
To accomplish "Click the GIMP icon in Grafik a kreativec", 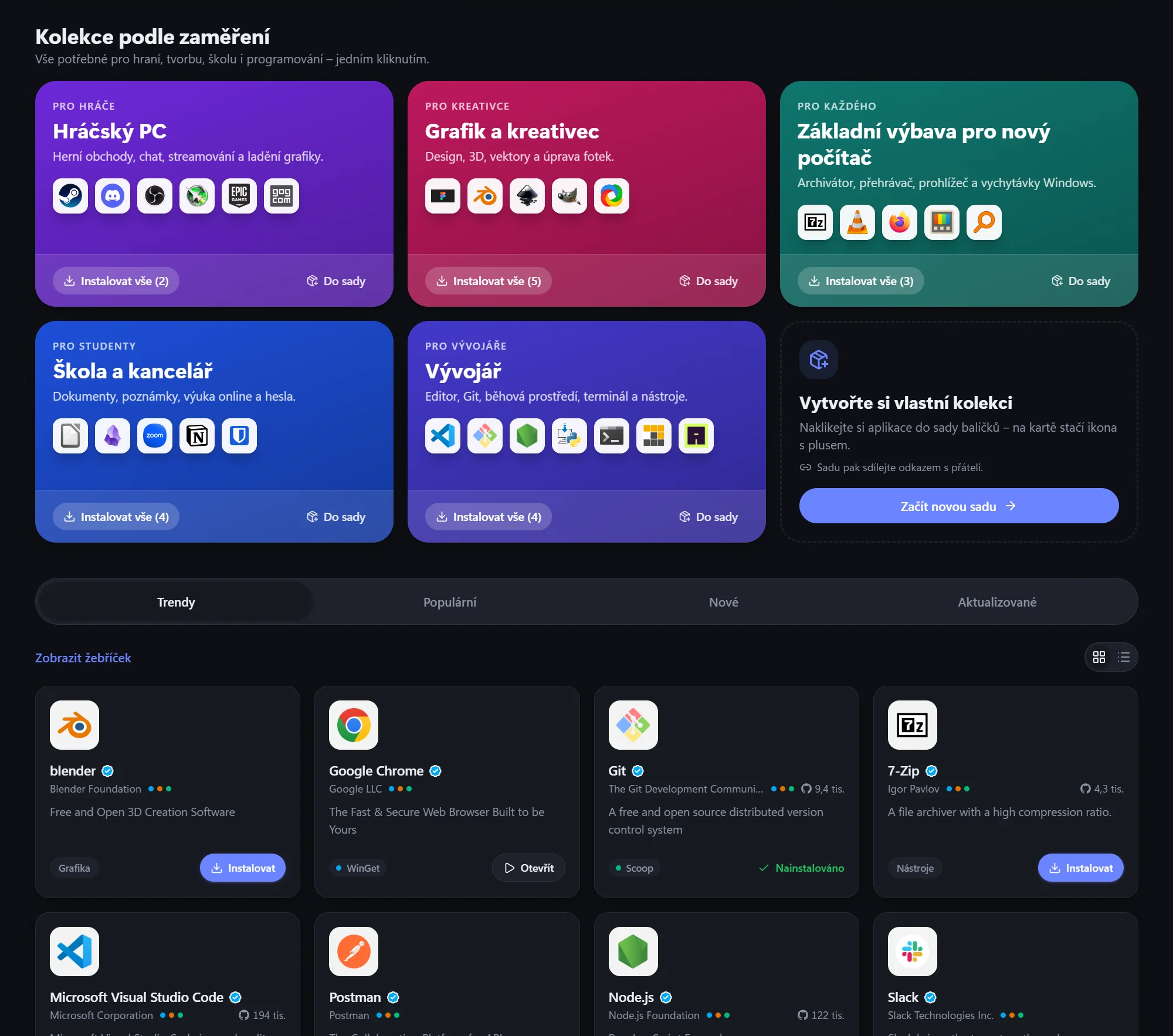I will pos(569,196).
